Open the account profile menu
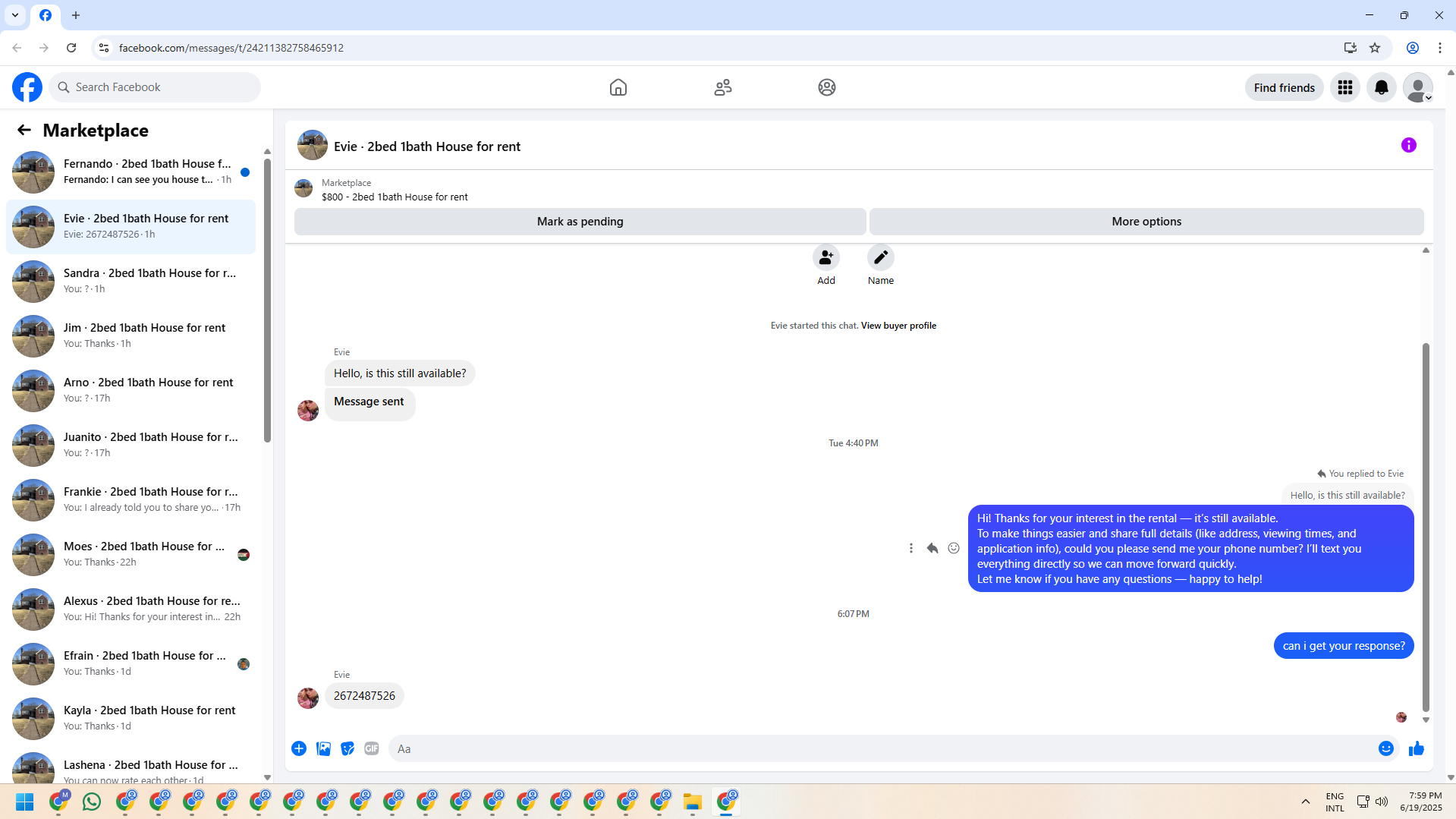Image resolution: width=1456 pixels, height=819 pixels. coord(1418,87)
